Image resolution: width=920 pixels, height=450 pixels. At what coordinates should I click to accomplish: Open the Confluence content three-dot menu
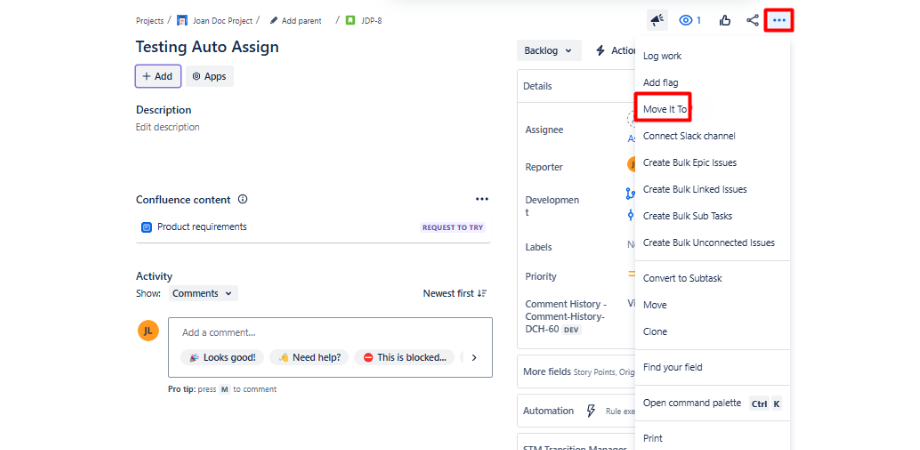[x=482, y=199]
